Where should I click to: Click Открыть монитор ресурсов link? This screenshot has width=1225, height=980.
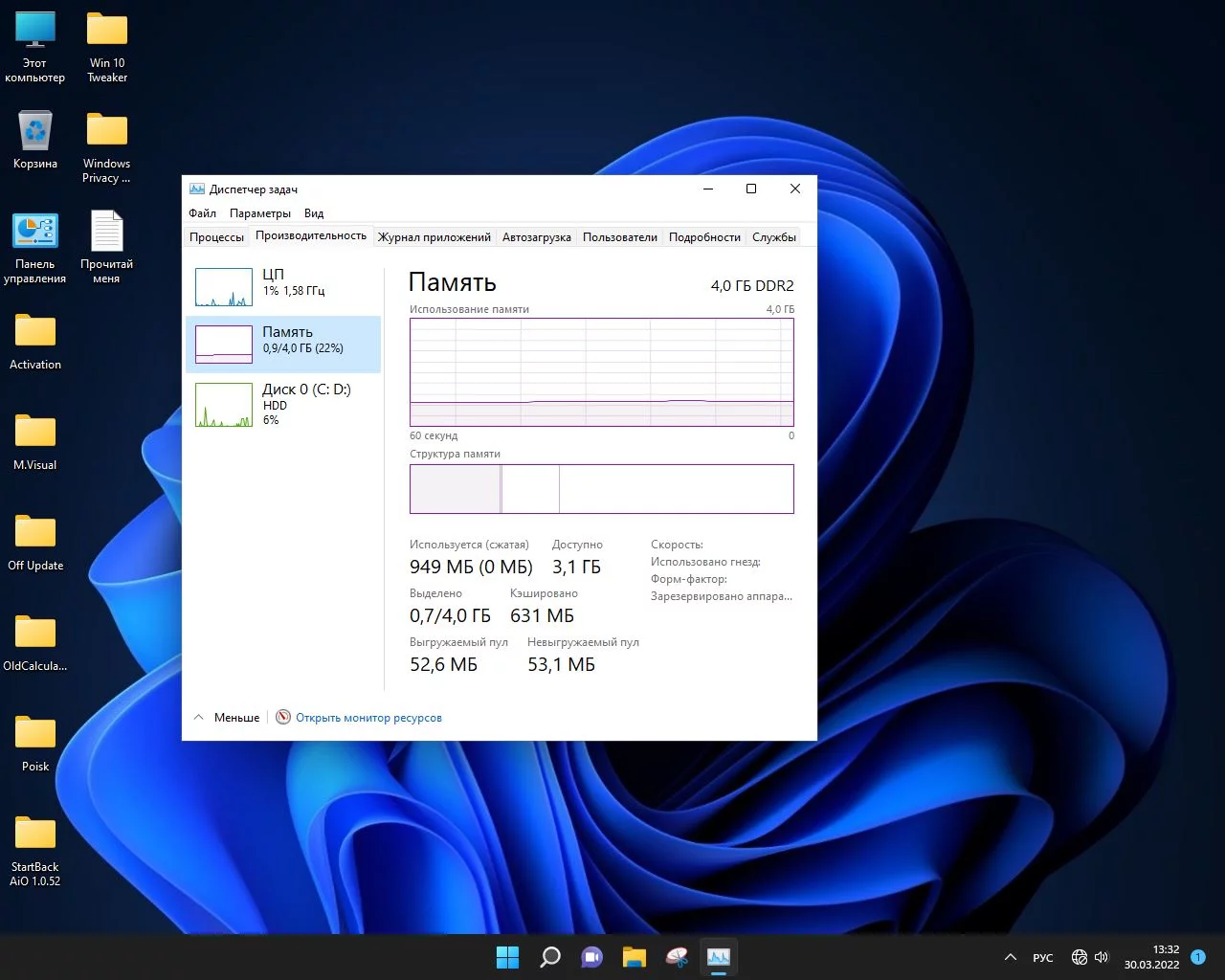click(368, 718)
